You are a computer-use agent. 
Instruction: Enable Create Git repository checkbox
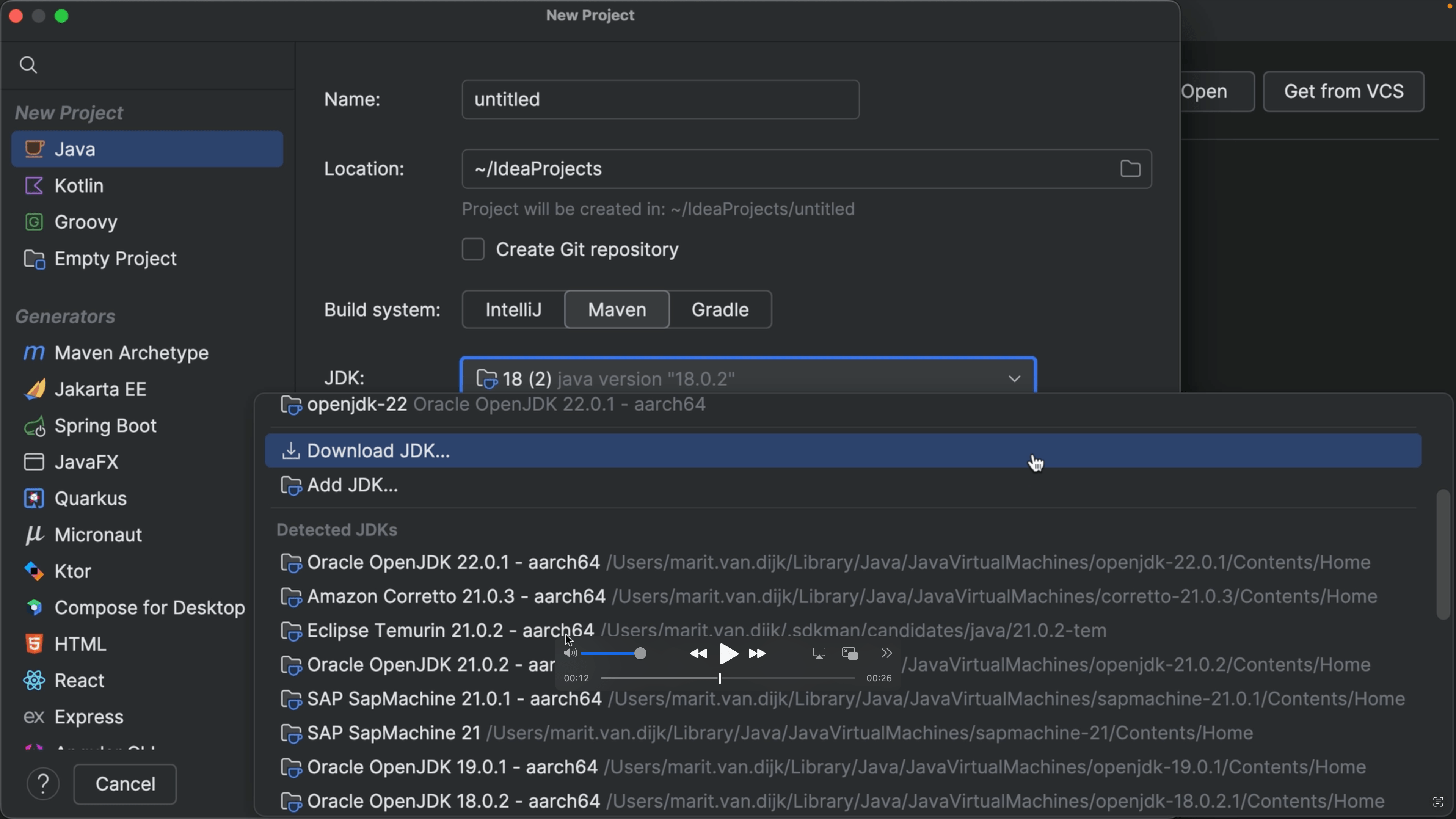pos(473,249)
